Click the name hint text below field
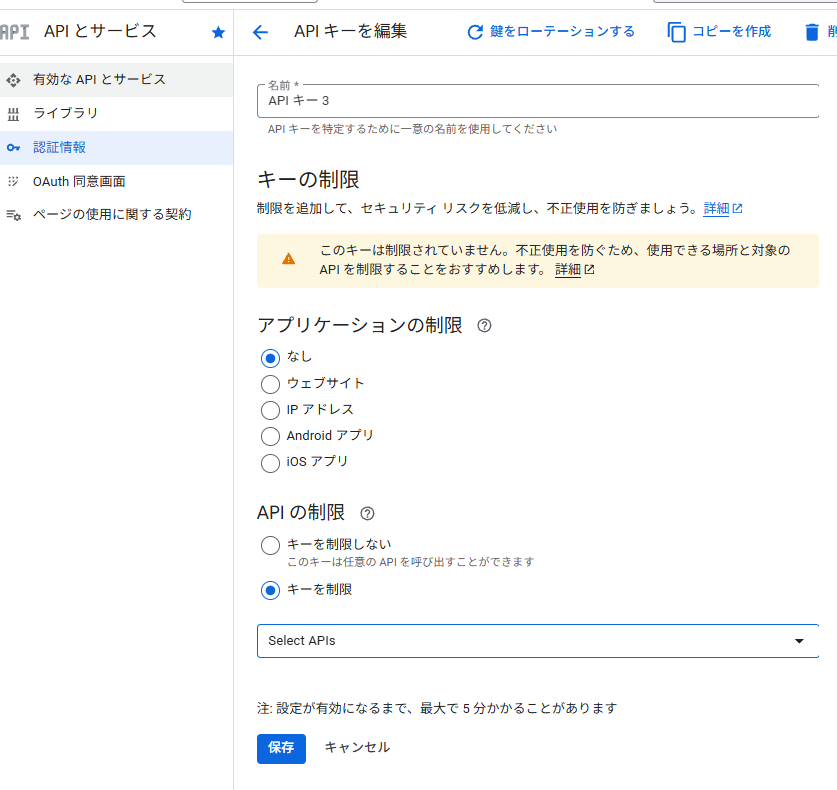The height and width of the screenshot is (790, 837). [x=412, y=129]
